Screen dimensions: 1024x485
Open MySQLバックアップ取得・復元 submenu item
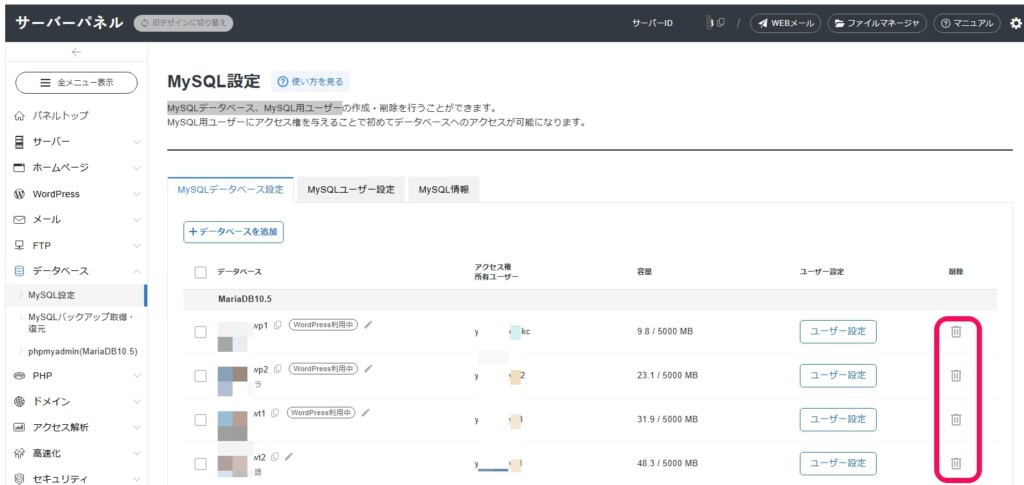80,323
